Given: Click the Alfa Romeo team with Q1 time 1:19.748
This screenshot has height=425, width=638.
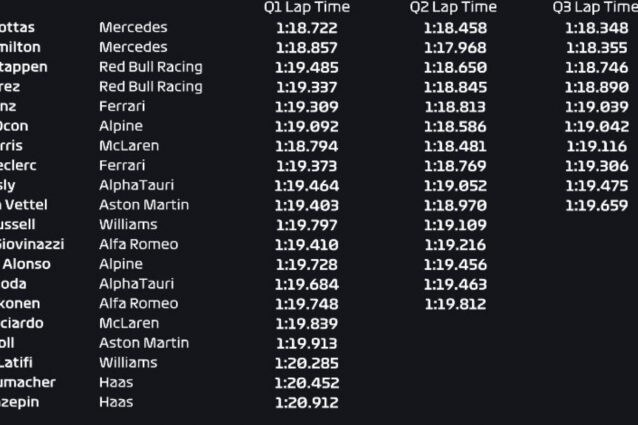Looking at the screenshot, I should click(139, 303).
